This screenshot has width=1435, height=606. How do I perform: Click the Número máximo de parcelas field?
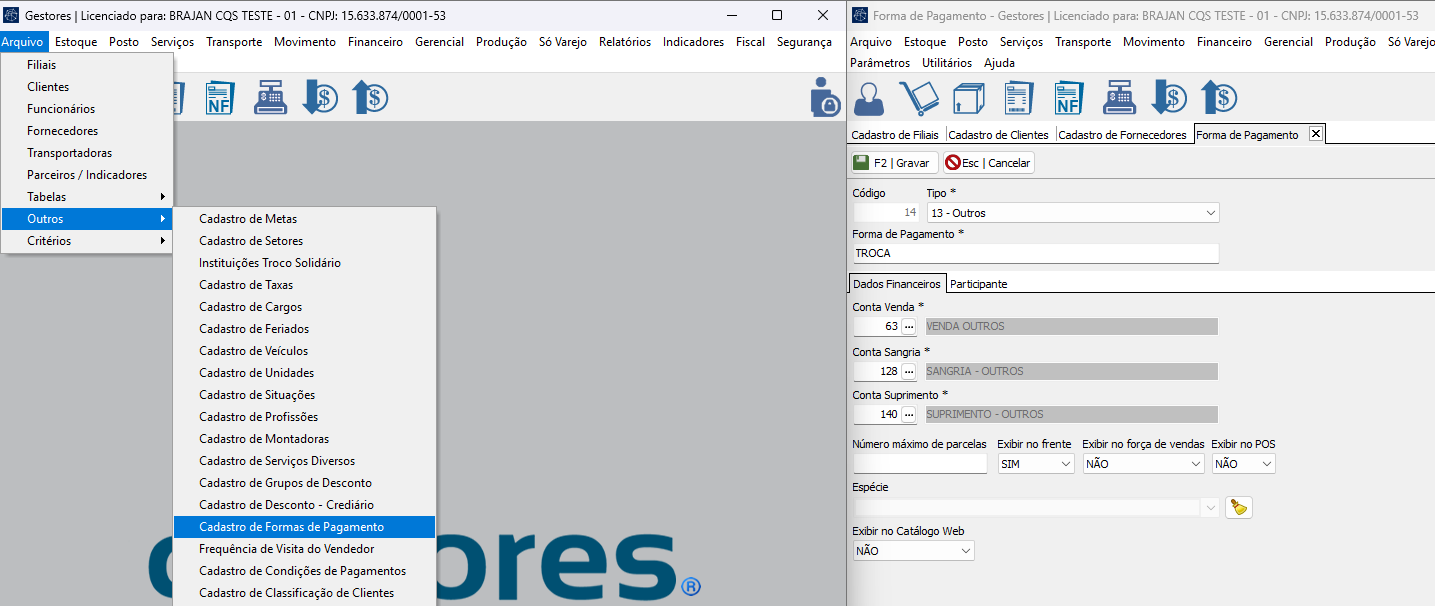pos(919,464)
